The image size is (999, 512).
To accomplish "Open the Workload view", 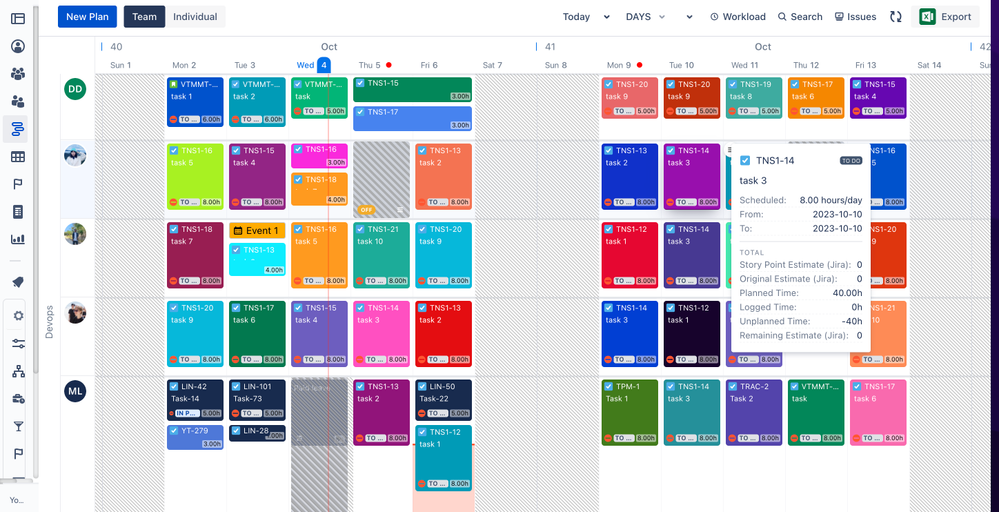I will [738, 17].
